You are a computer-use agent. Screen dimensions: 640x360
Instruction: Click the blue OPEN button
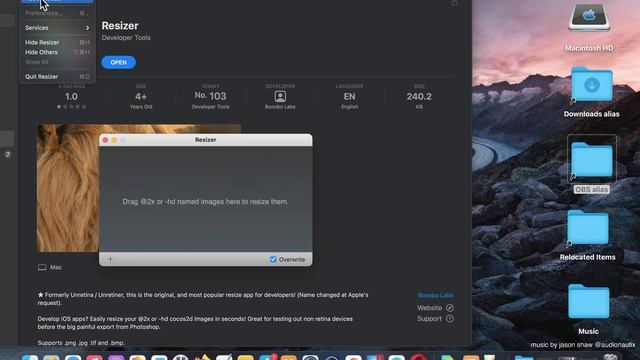tap(118, 62)
